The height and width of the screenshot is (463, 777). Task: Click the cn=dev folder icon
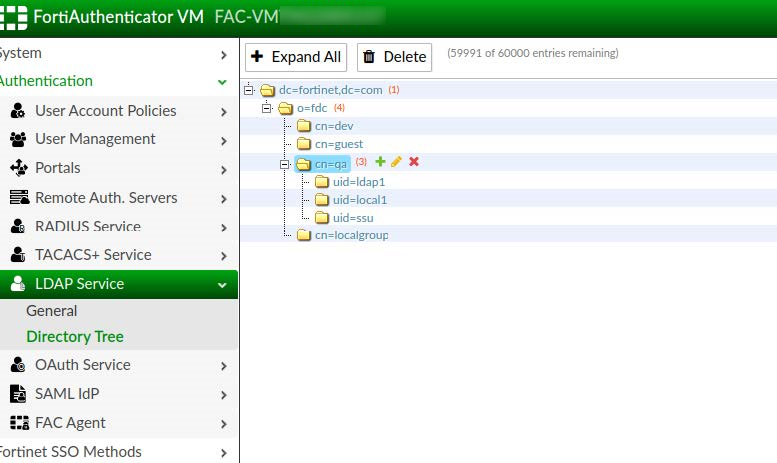coord(304,126)
